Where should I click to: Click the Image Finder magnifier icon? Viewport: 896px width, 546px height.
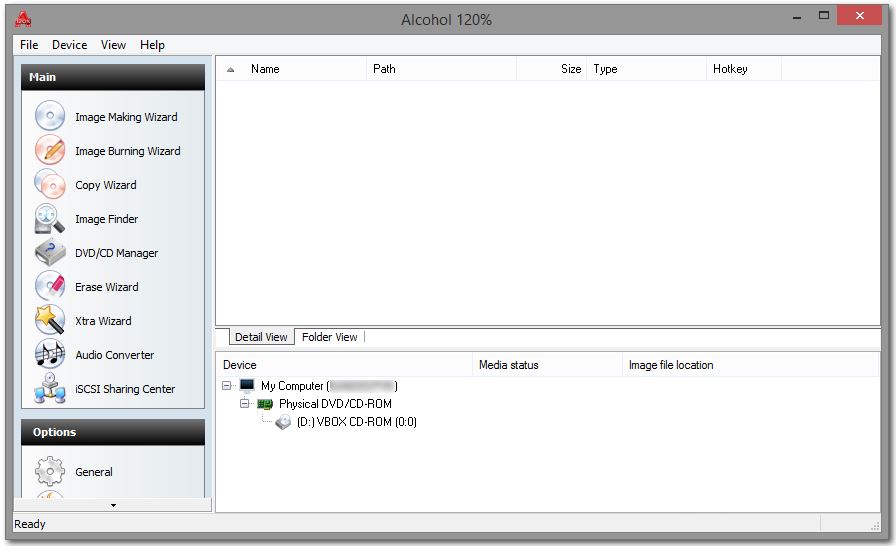click(50, 219)
